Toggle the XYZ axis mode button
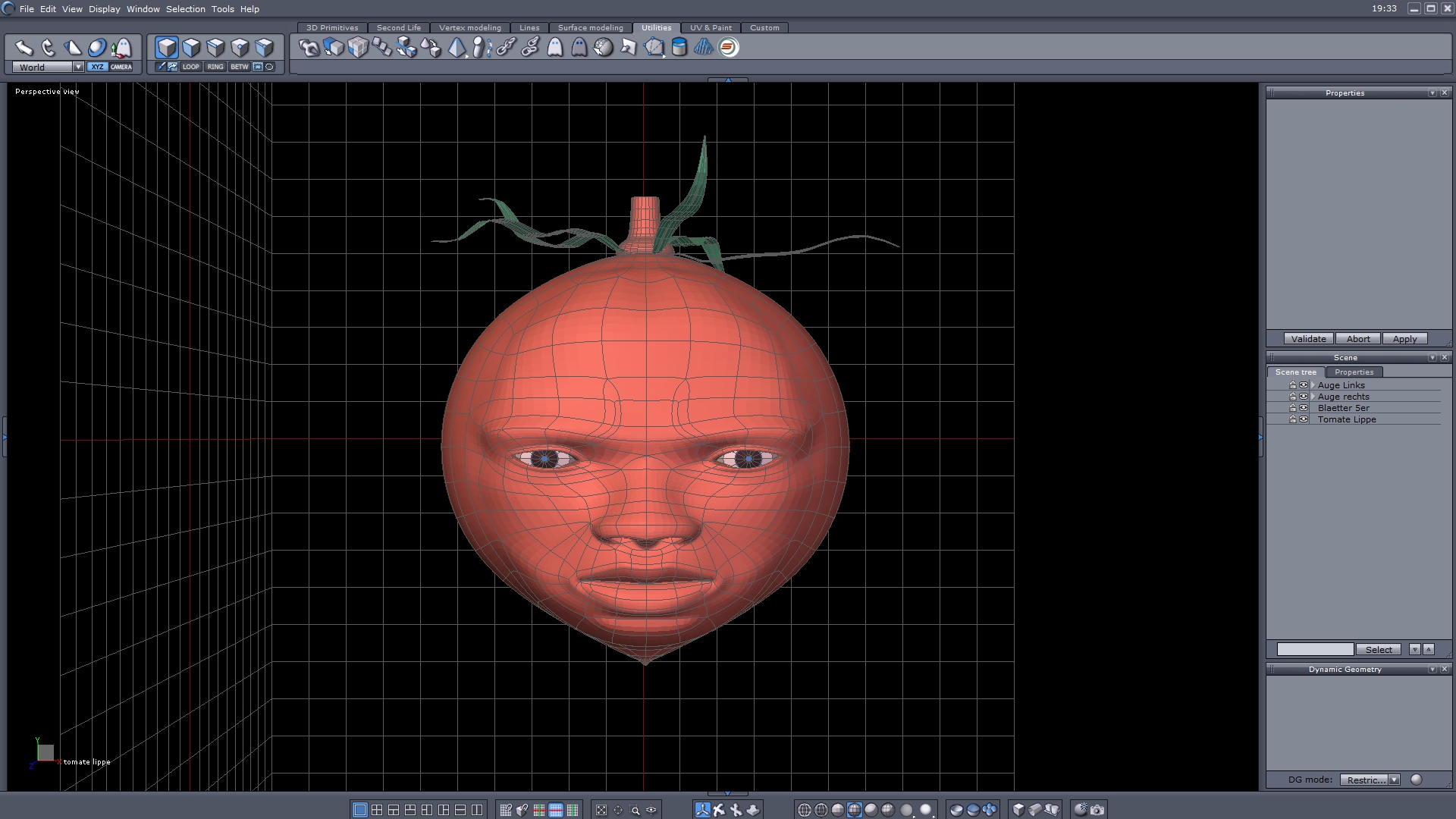Image resolution: width=1456 pixels, height=819 pixels. click(x=97, y=67)
